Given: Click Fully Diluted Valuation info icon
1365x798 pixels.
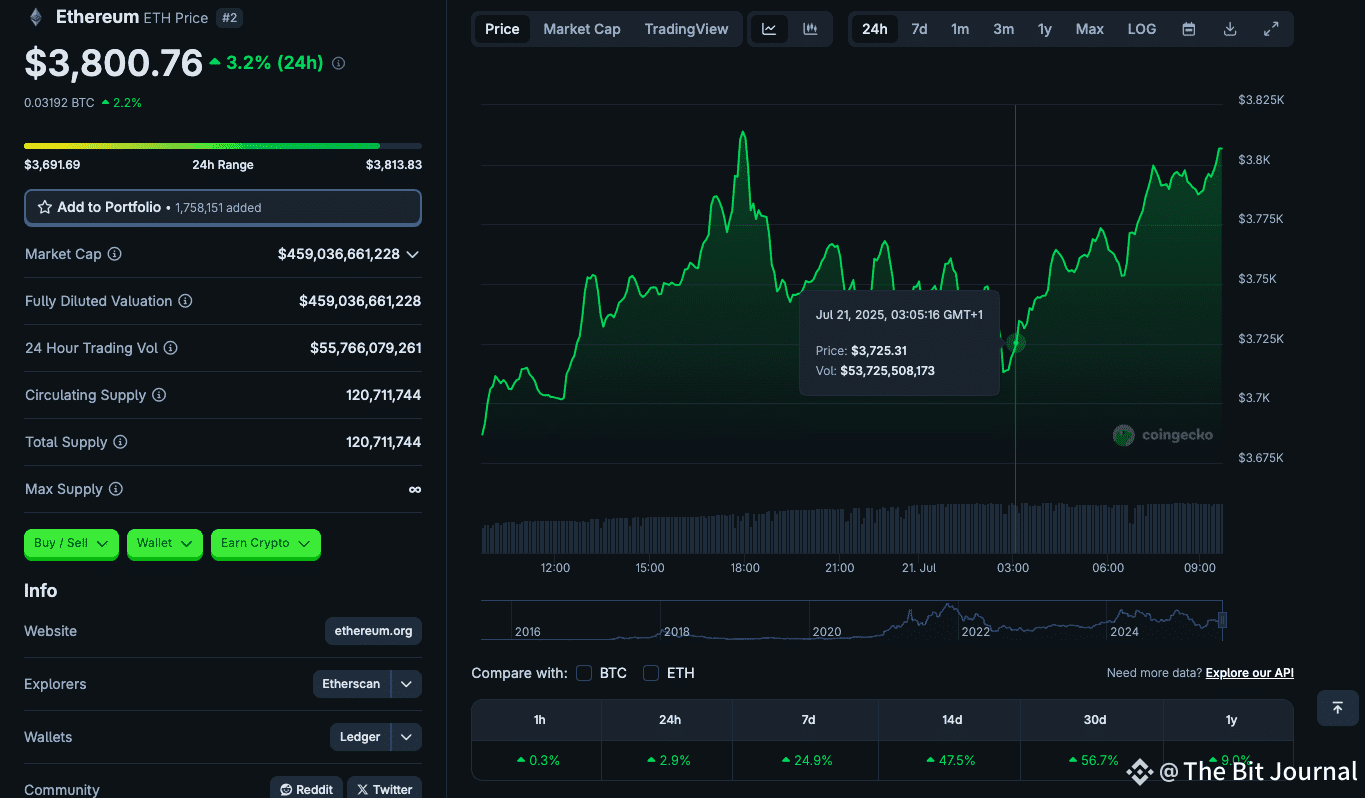Looking at the screenshot, I should coord(185,301).
